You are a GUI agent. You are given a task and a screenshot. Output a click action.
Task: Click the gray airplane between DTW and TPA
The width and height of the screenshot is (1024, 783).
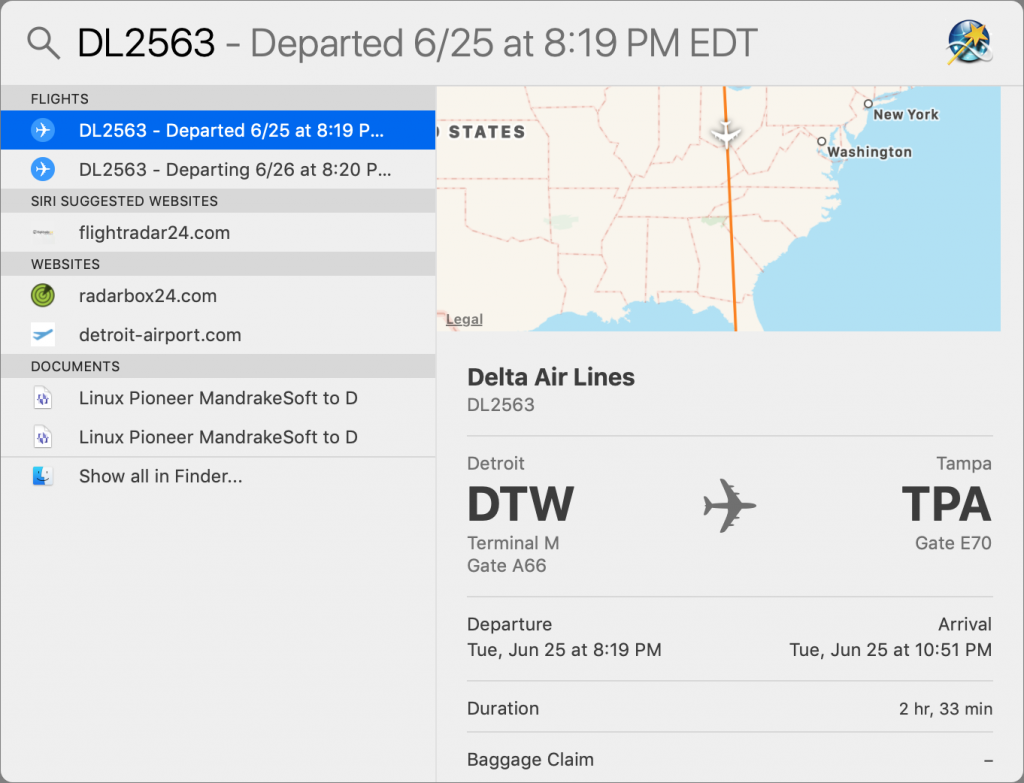[729, 505]
